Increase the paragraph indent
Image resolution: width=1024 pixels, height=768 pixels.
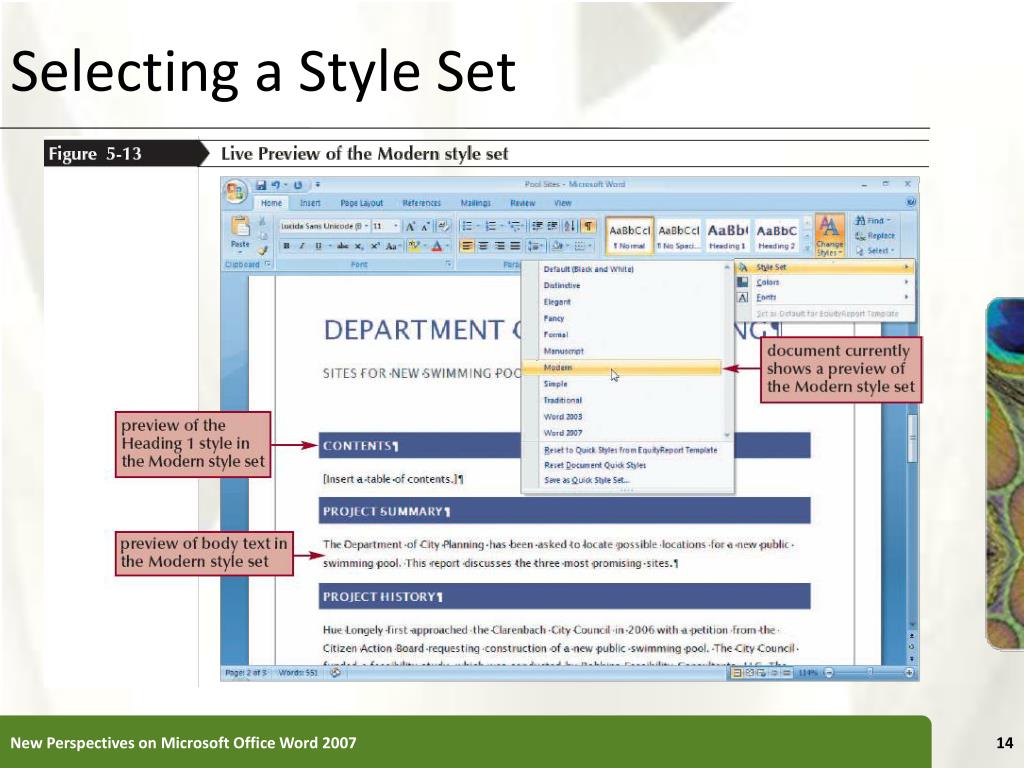click(552, 227)
